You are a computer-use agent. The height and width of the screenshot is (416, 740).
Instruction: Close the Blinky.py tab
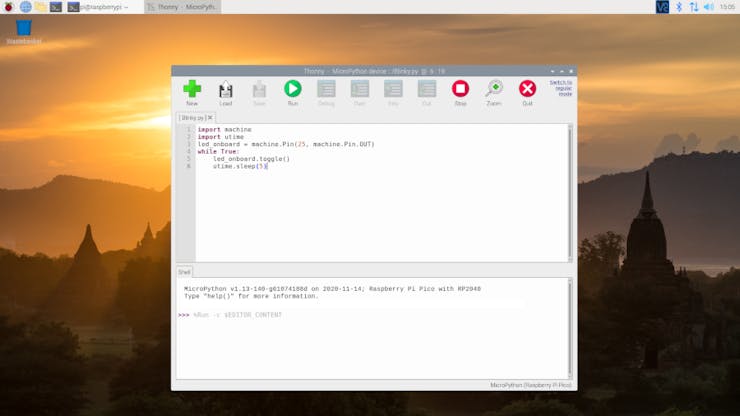click(210, 117)
